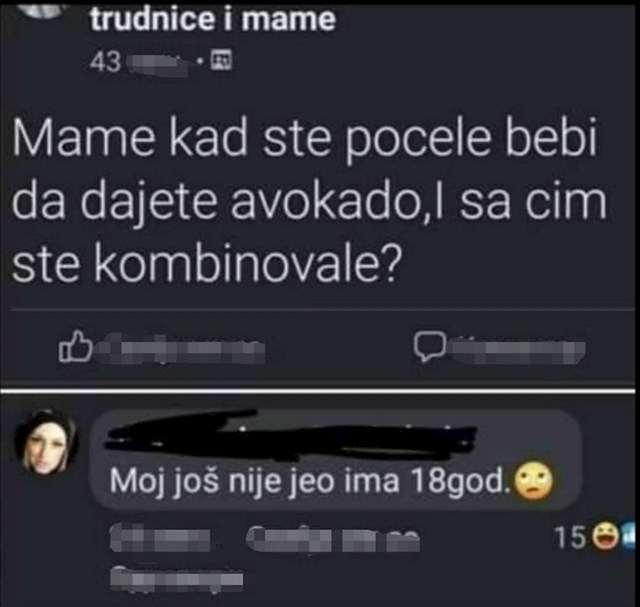Click the blue like reaction badge on the comment
This screenshot has height=607, width=640.
[628, 536]
